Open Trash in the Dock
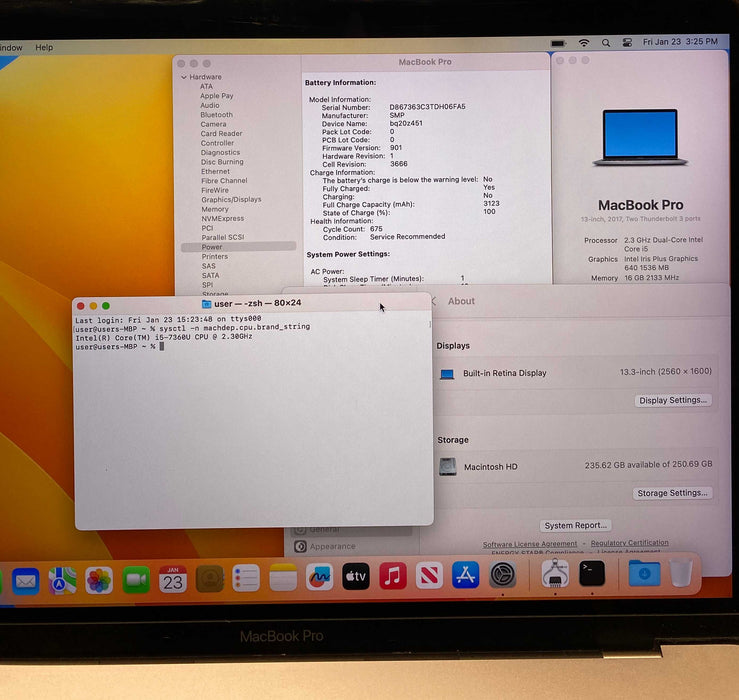Image resolution: width=739 pixels, height=700 pixels. 681,572
